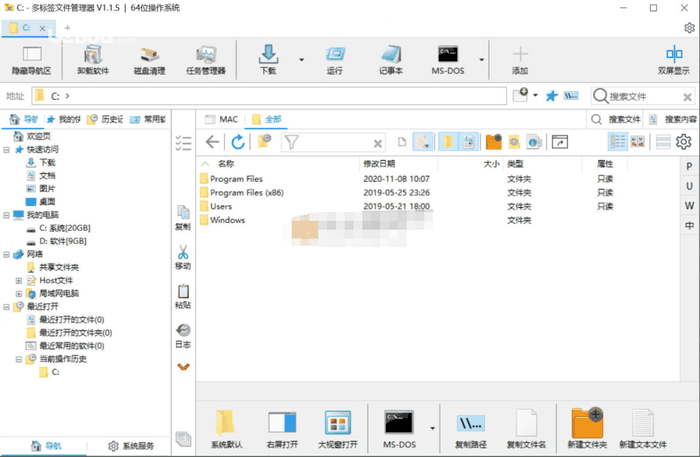Open the 日志 log icon
The image size is (700, 457).
[183, 336]
